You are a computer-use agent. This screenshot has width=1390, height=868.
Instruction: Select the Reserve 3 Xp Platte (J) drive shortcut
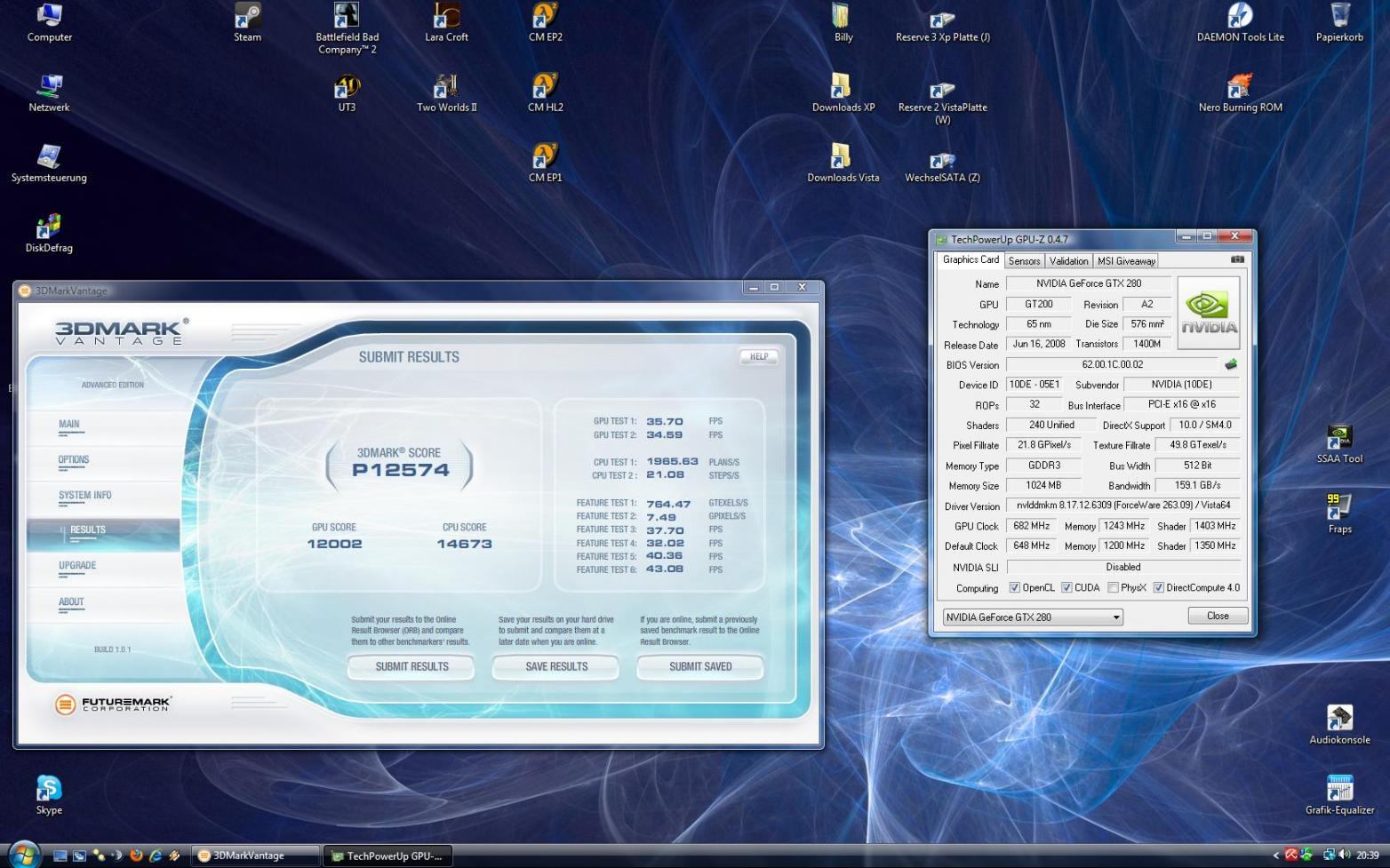tap(942, 23)
